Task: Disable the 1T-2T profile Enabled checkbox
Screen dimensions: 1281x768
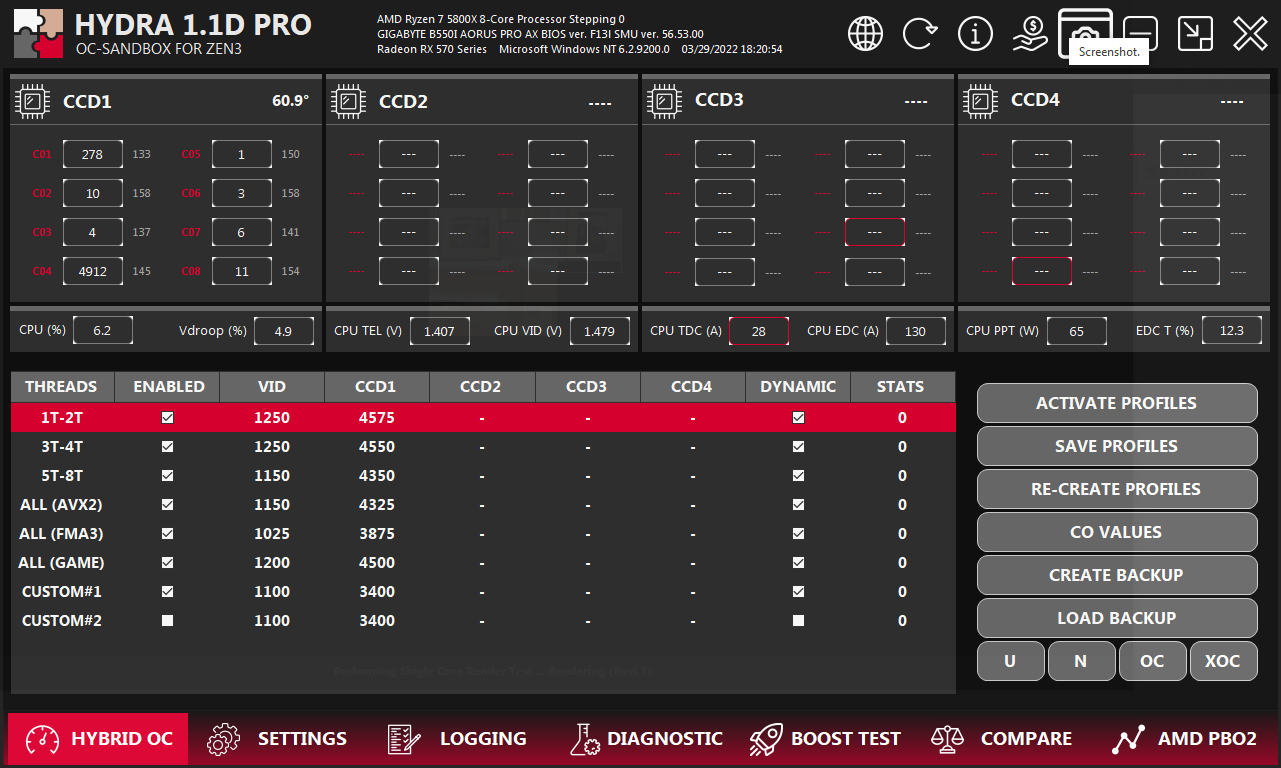Action: pyautogui.click(x=167, y=418)
